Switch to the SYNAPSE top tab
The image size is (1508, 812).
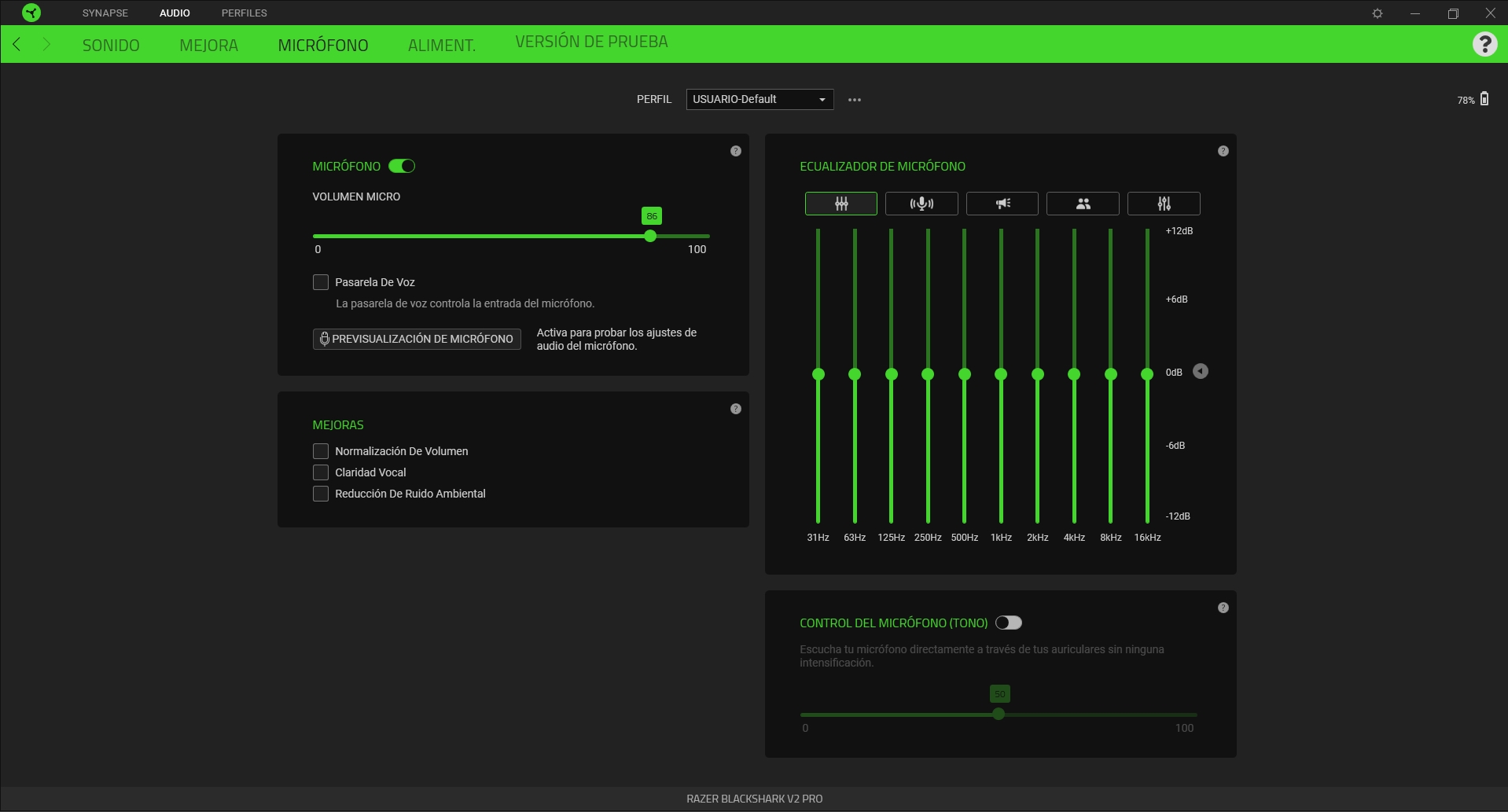pyautogui.click(x=105, y=13)
